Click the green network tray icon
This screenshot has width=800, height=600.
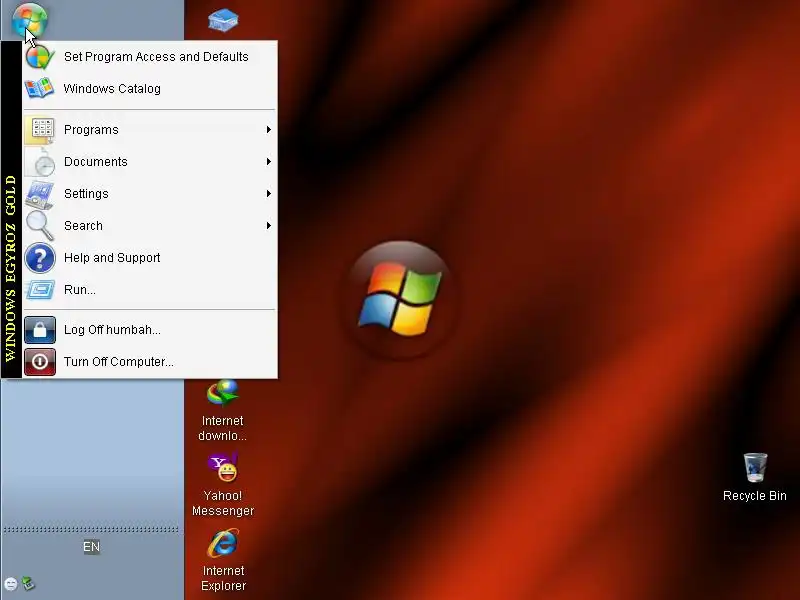(x=28, y=583)
